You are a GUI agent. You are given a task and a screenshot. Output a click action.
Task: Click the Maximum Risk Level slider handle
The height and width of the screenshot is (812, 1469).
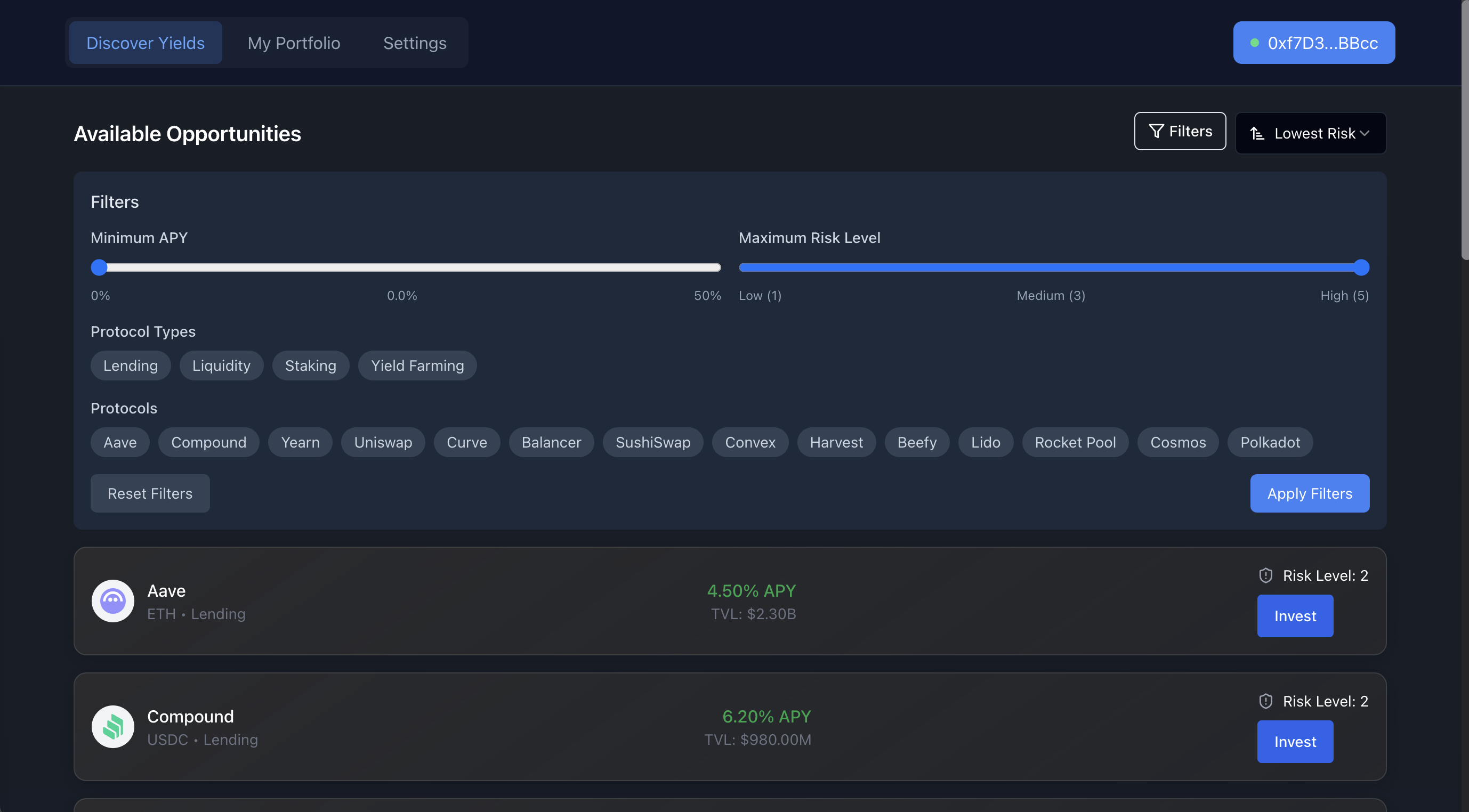[x=1361, y=267]
